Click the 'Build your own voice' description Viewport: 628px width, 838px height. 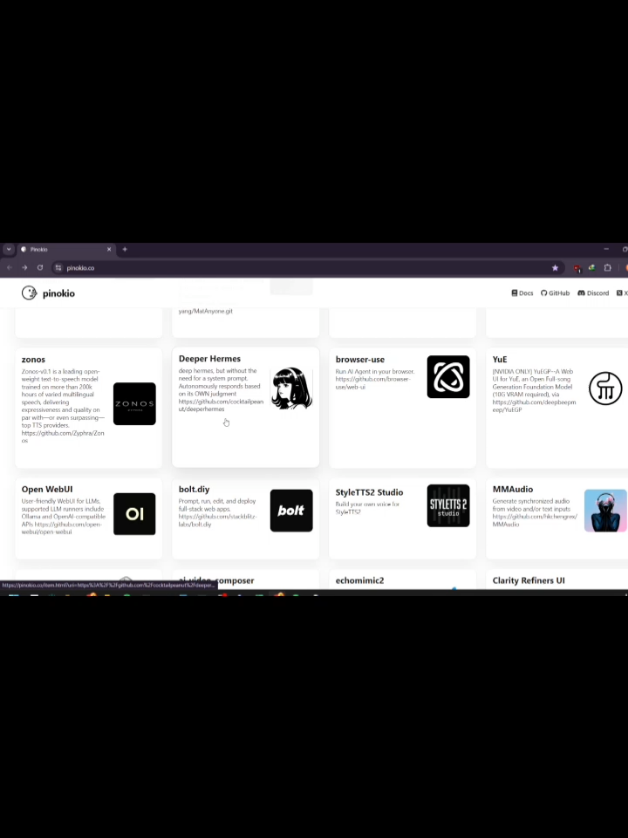pos(367,508)
